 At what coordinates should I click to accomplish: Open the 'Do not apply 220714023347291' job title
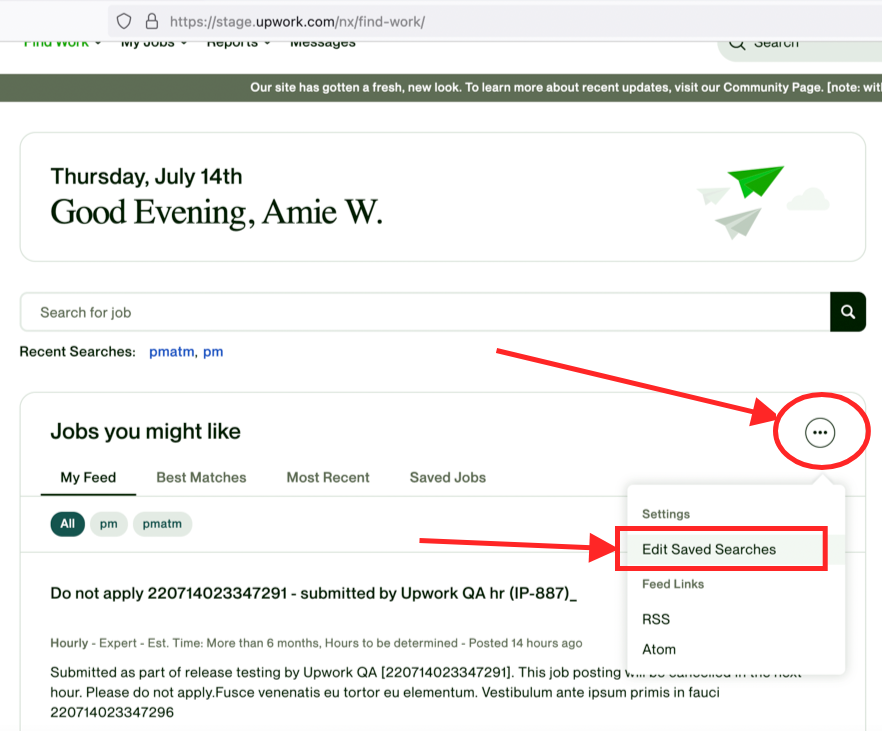click(x=314, y=593)
